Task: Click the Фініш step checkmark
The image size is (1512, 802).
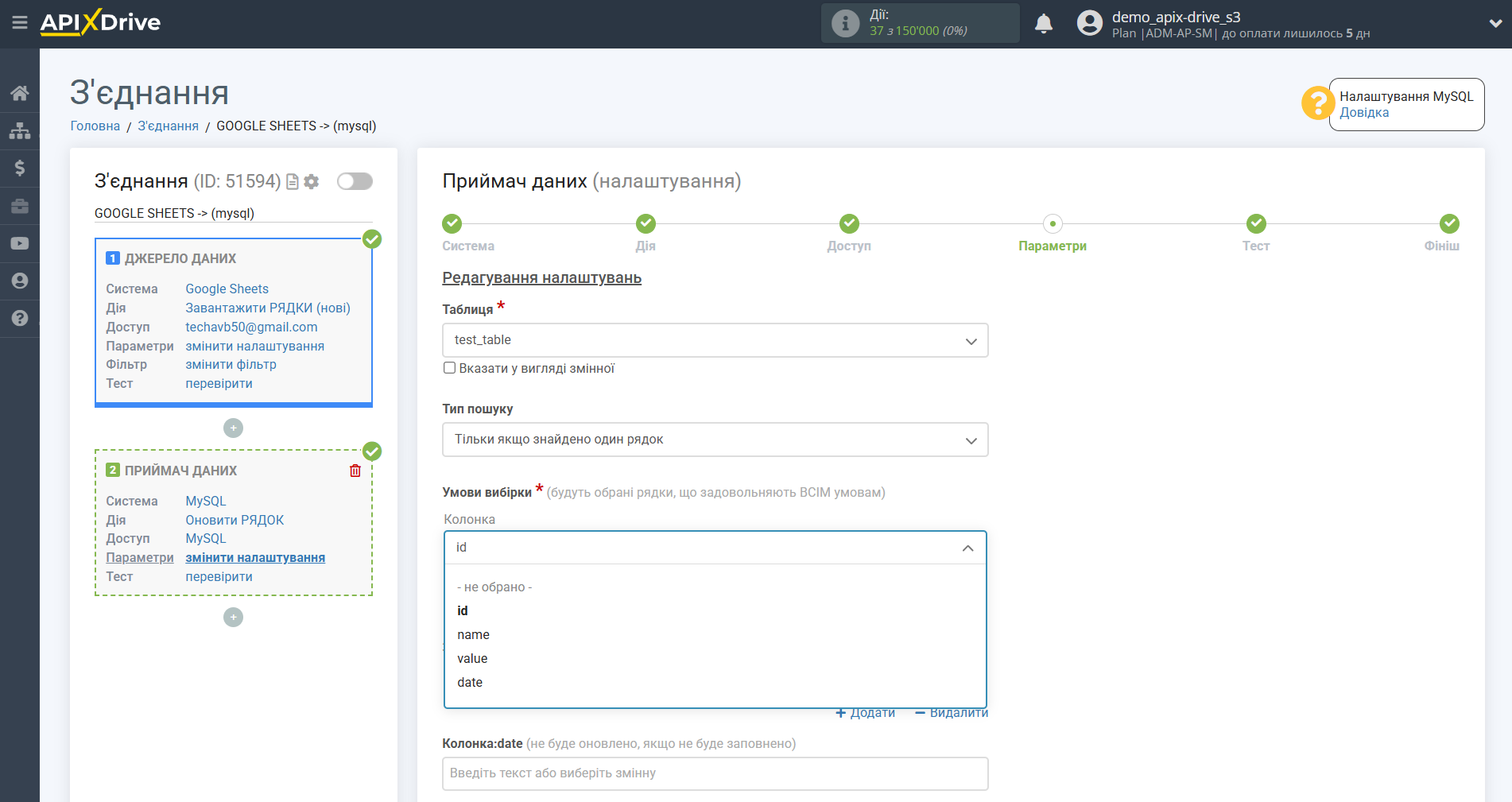Action: pyautogui.click(x=1449, y=223)
